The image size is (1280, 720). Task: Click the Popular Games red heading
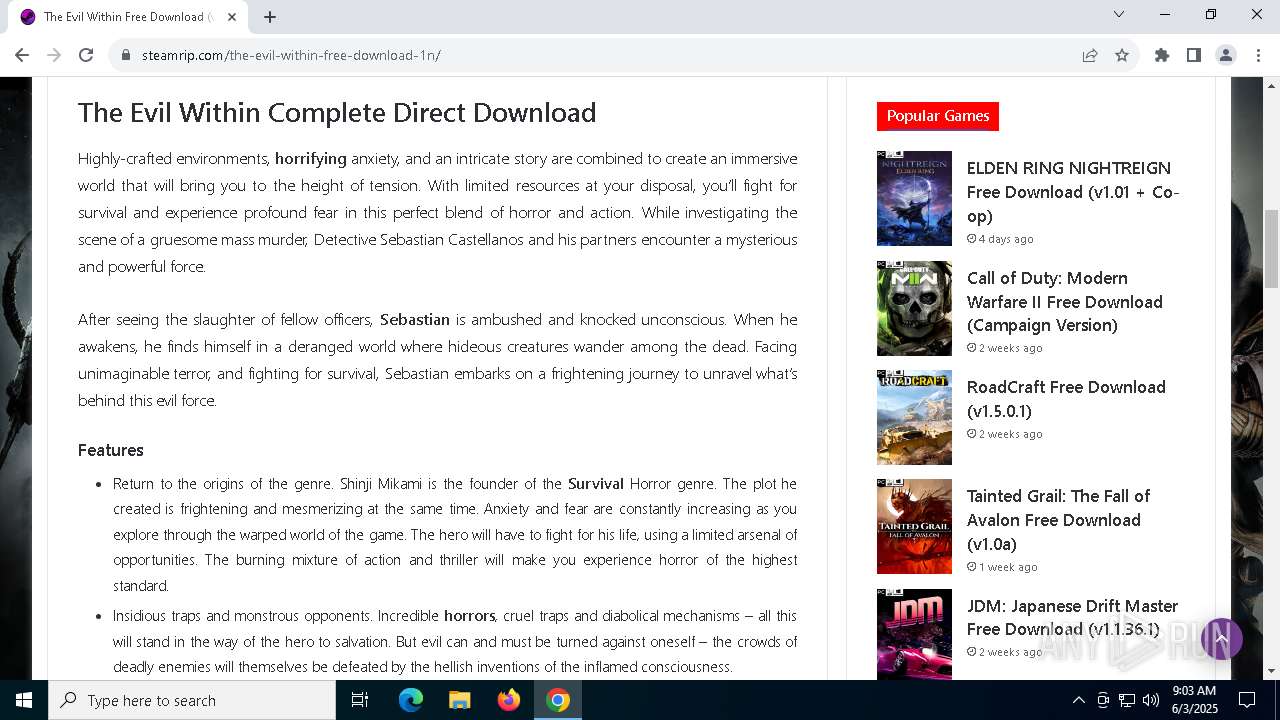(938, 116)
